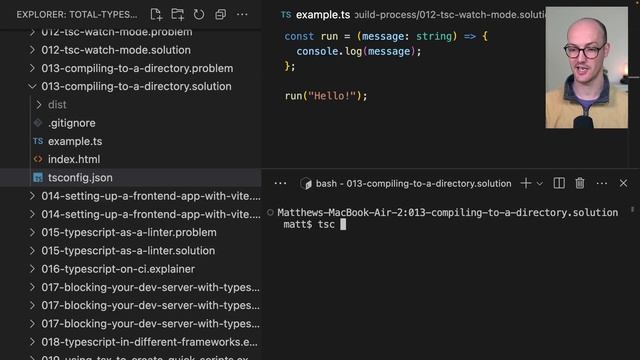Add a new terminal with plus icon
Viewport: 640px width, 360px height.
click(x=526, y=183)
